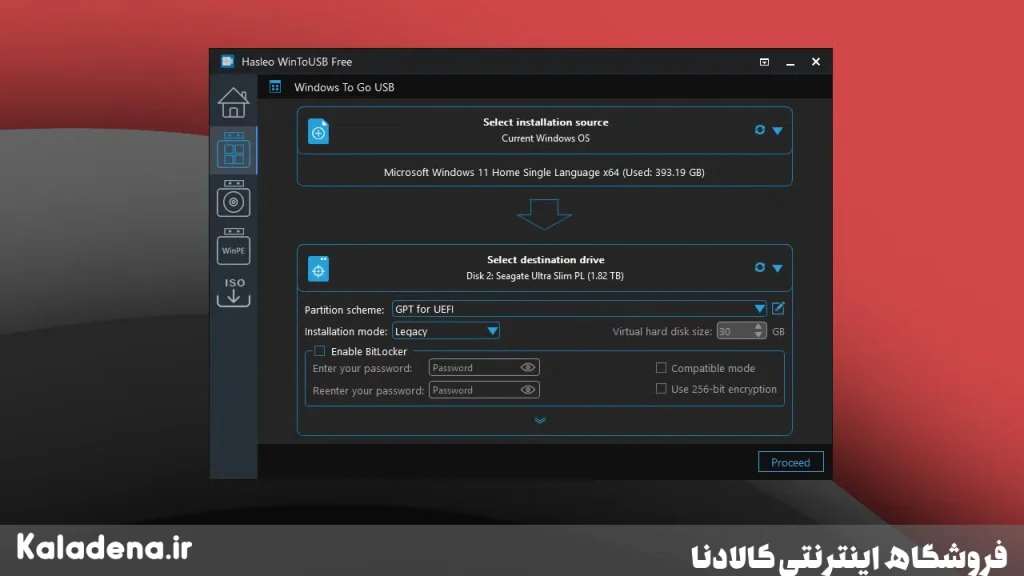1024x576 pixels.
Task: Open the WinPE bootable USB icon
Action: tap(233, 246)
